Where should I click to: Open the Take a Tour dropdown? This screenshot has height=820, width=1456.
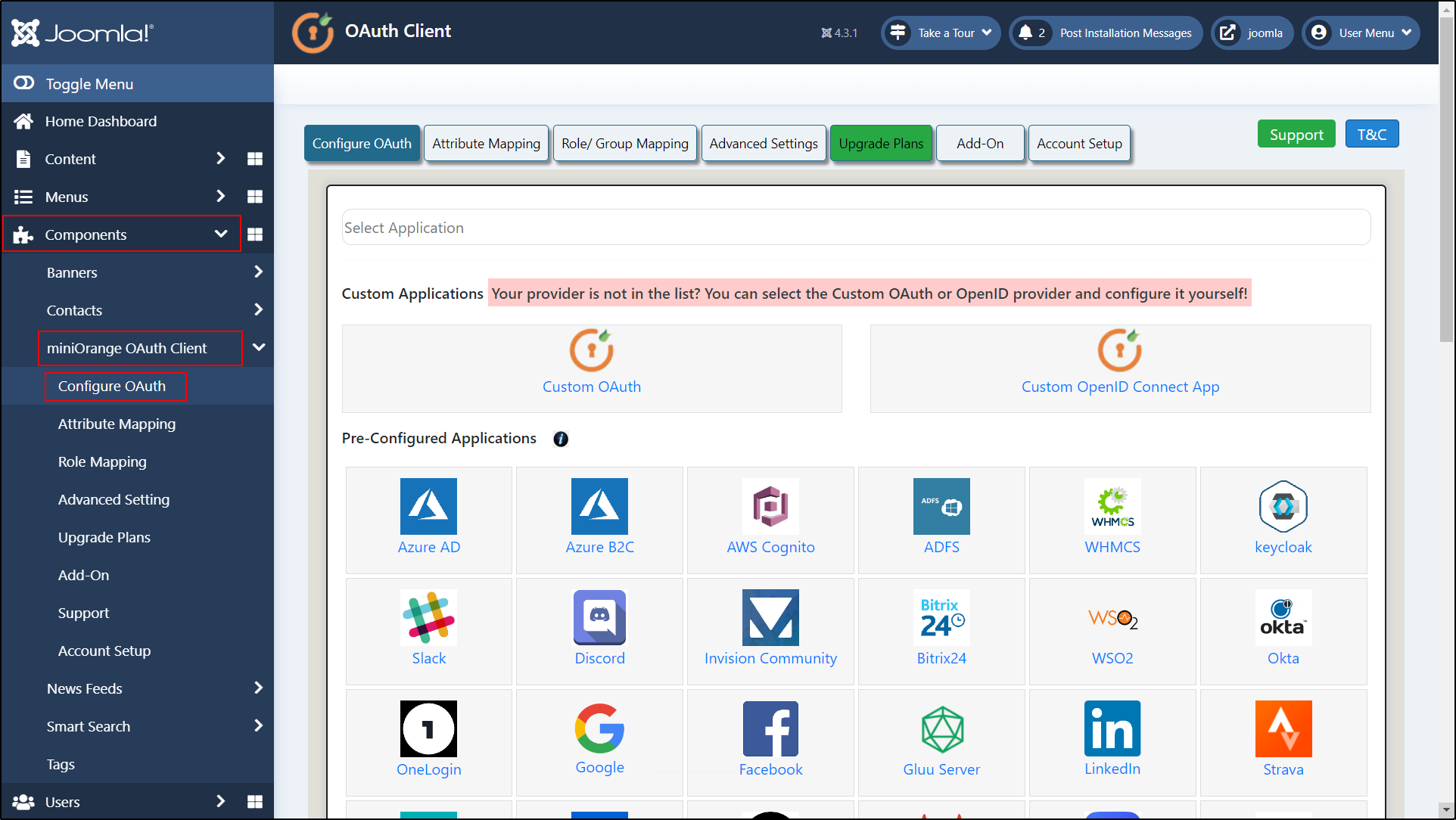point(941,33)
